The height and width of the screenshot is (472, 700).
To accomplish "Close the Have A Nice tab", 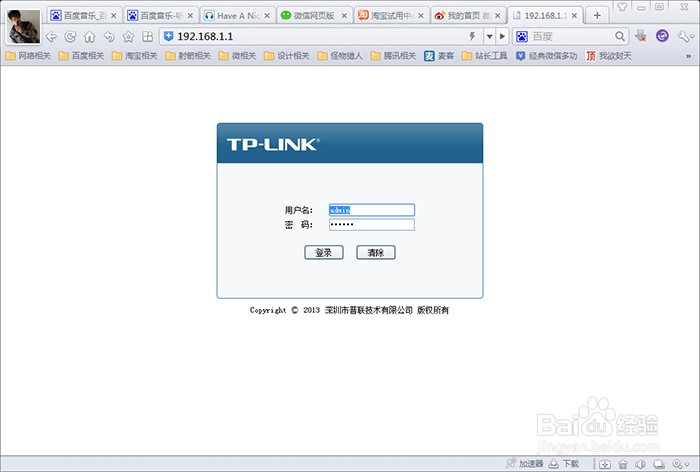I will pyautogui.click(x=267, y=16).
